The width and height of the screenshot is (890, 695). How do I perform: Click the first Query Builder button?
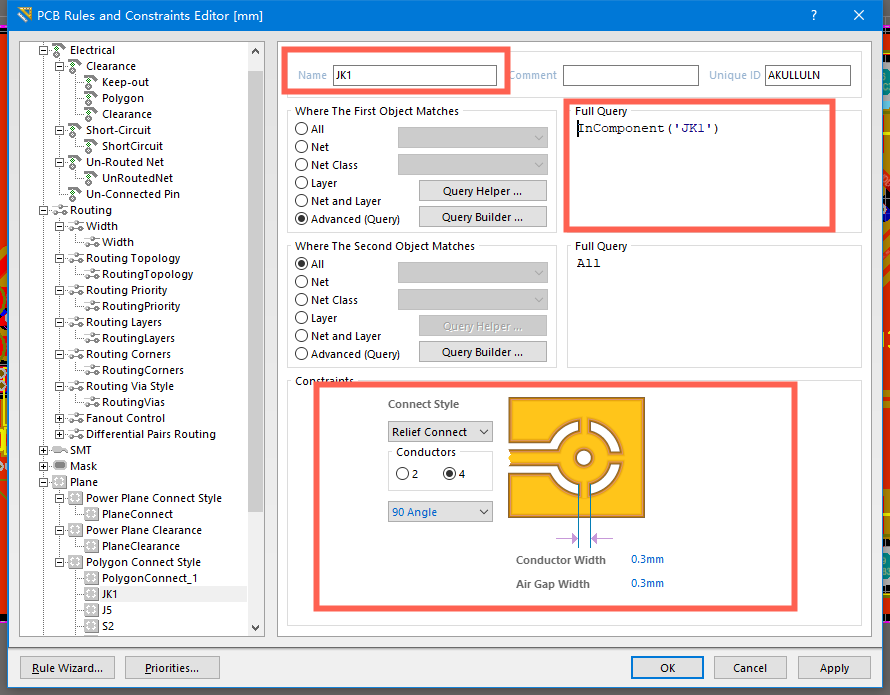pyautogui.click(x=482, y=217)
